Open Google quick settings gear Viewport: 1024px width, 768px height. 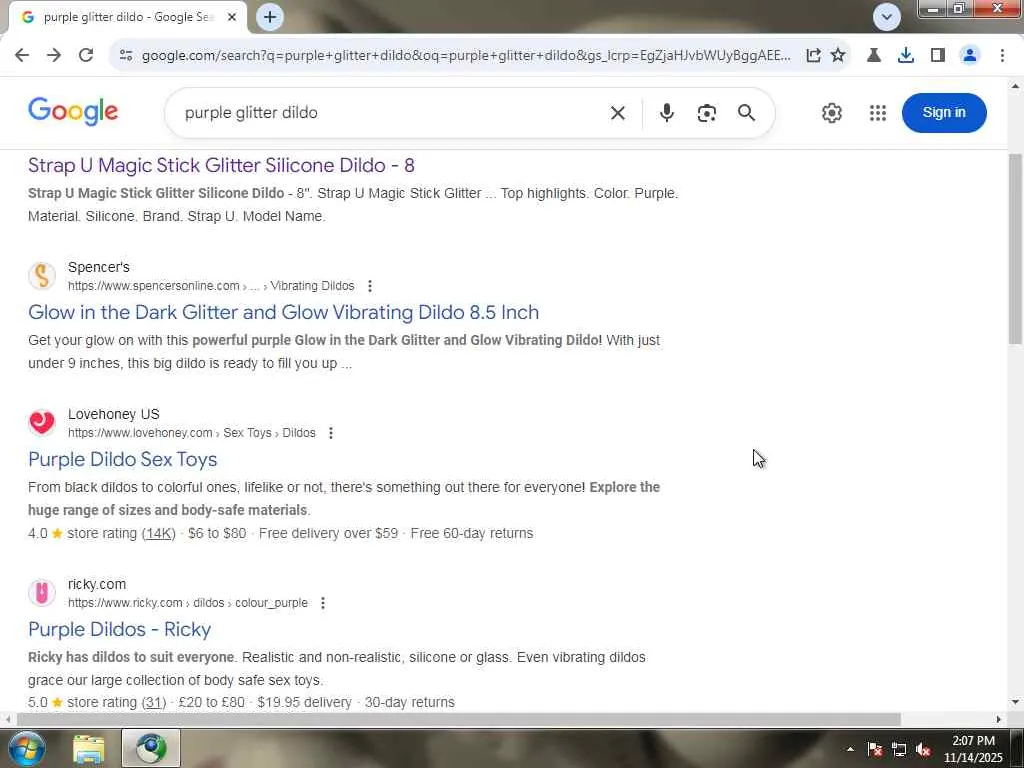[x=831, y=113]
